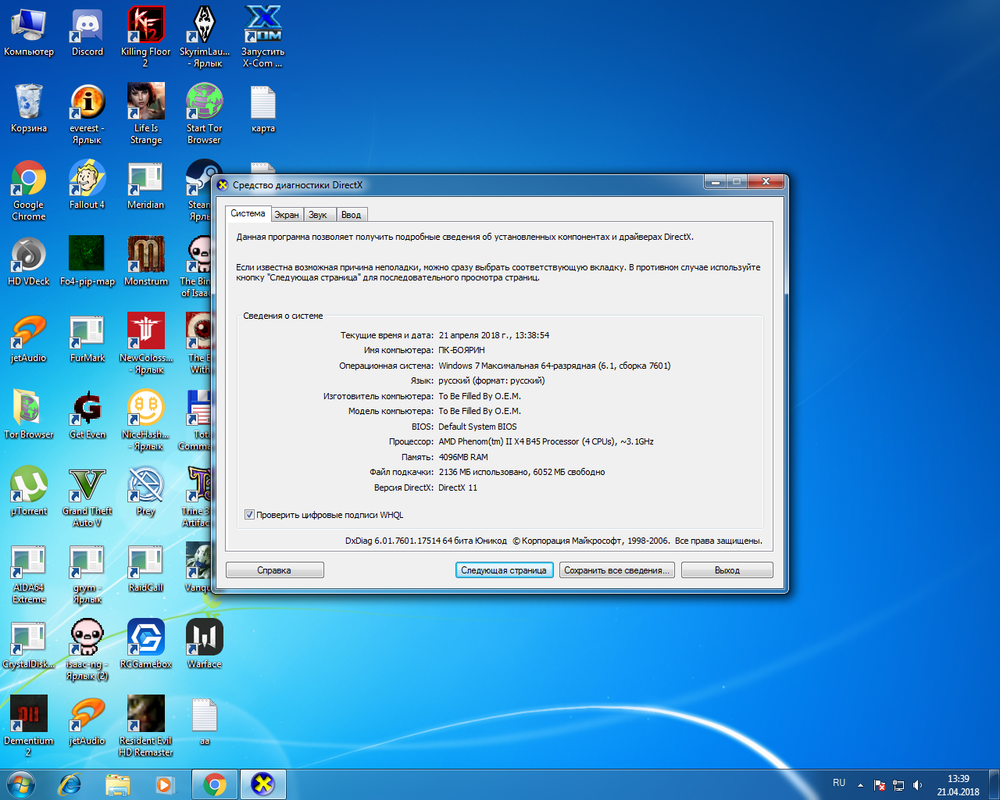The image size is (1000, 800).
Task: Open the Tor Browser folder
Action: tap(29, 415)
